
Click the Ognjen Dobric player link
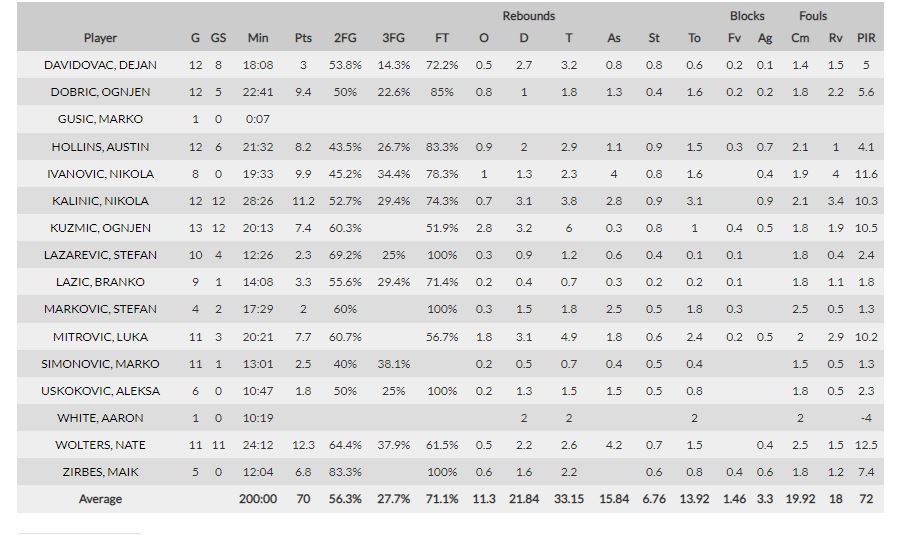point(100,92)
